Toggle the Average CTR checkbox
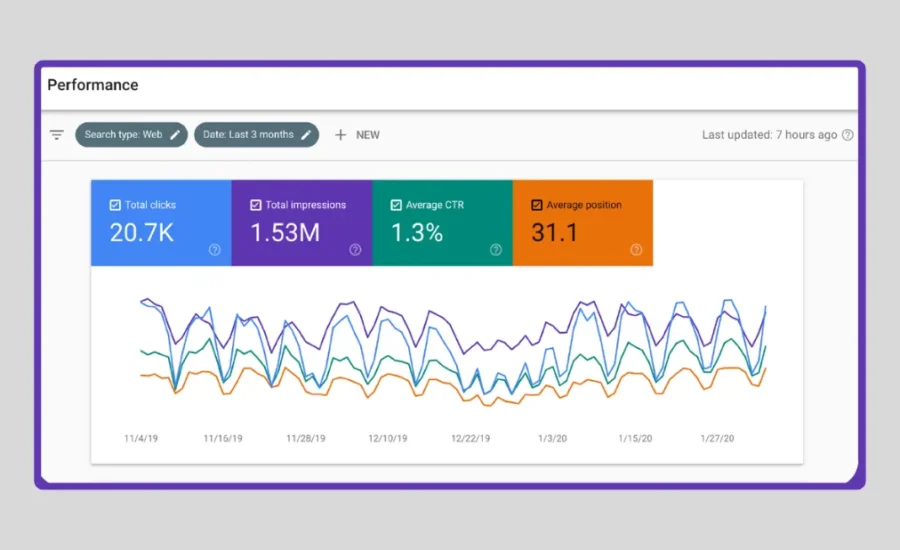 click(396, 205)
